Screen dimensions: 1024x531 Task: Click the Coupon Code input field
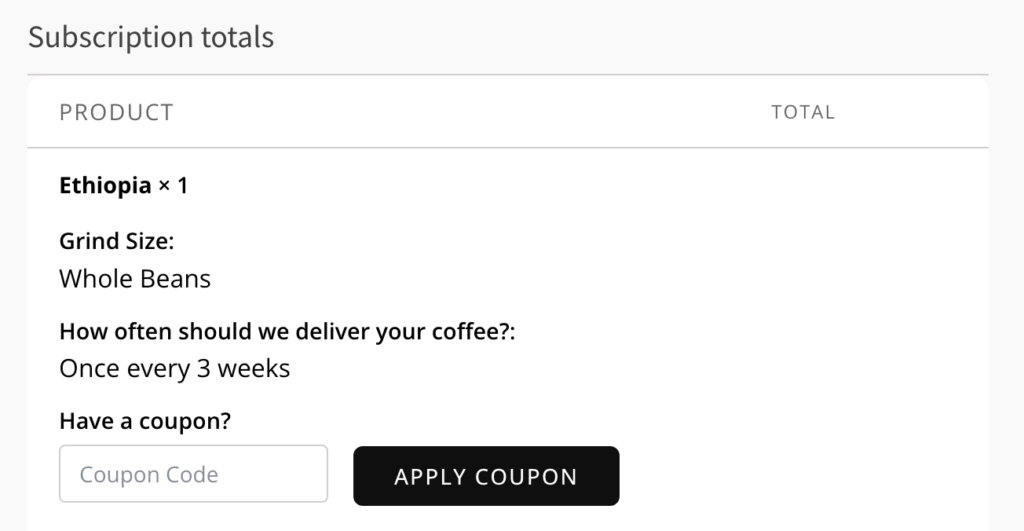(x=193, y=474)
